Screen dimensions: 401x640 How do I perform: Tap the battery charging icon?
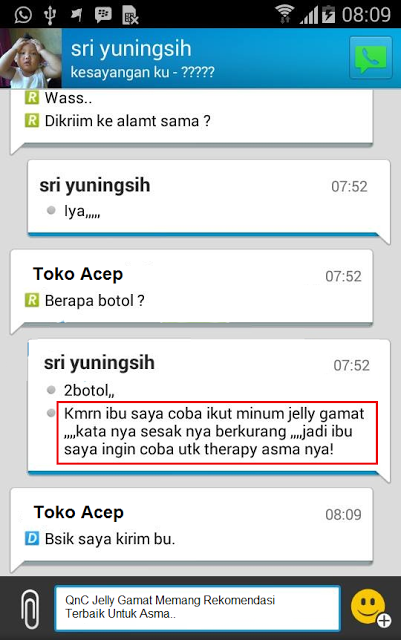point(328,14)
